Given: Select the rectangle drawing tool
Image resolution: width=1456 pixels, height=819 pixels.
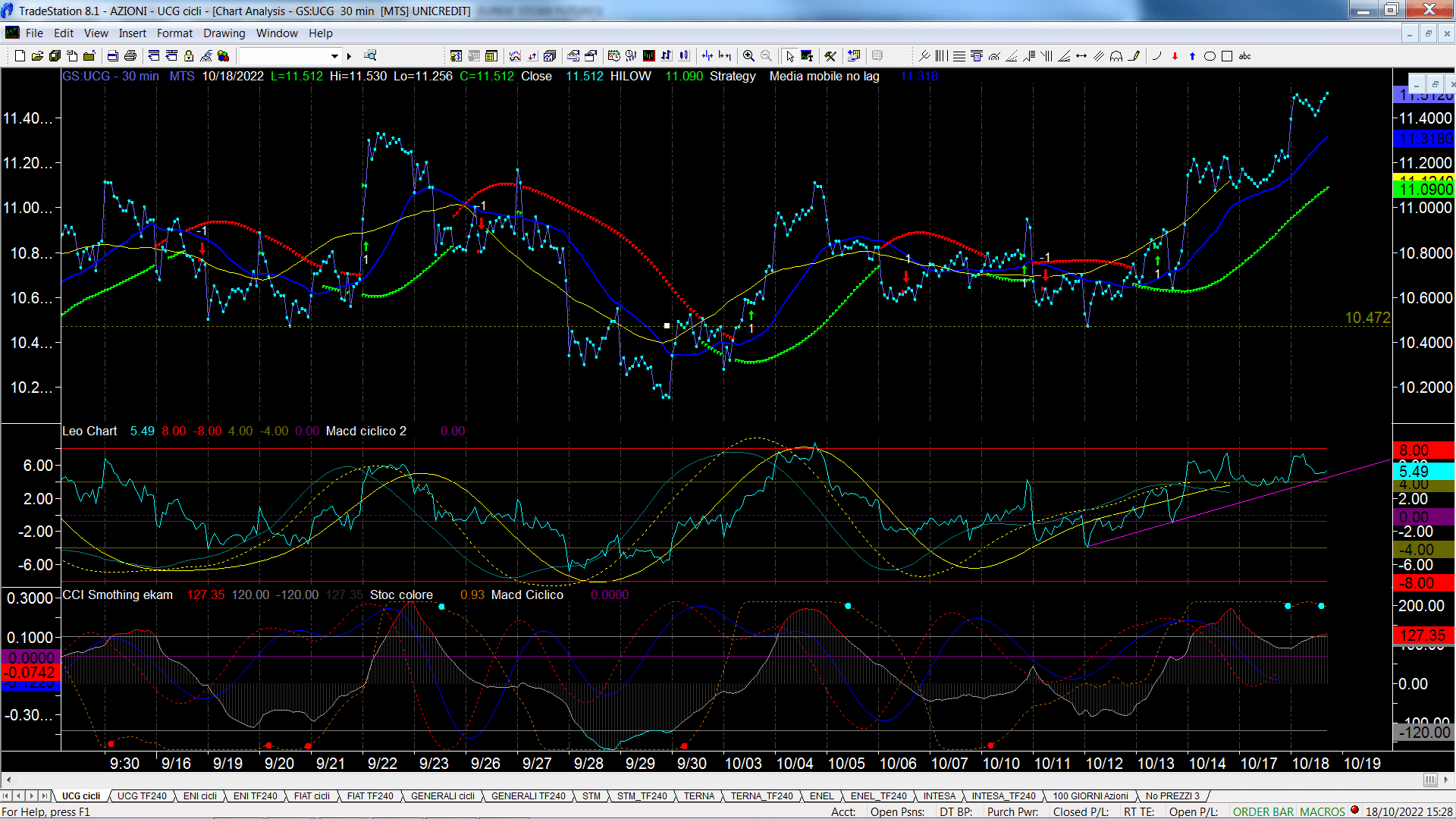Looking at the screenshot, I should pos(1227,56).
